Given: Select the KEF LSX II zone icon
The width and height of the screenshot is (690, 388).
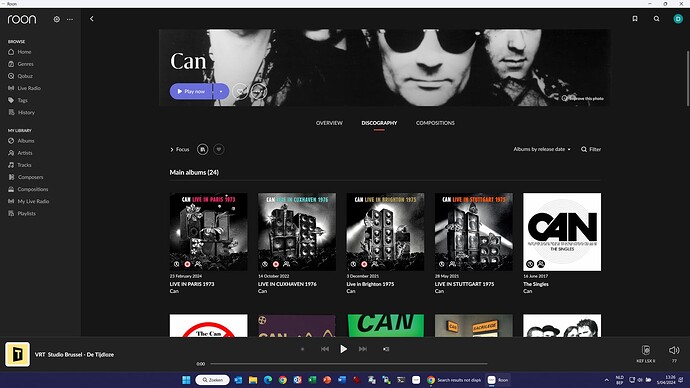Looking at the screenshot, I should [646, 350].
